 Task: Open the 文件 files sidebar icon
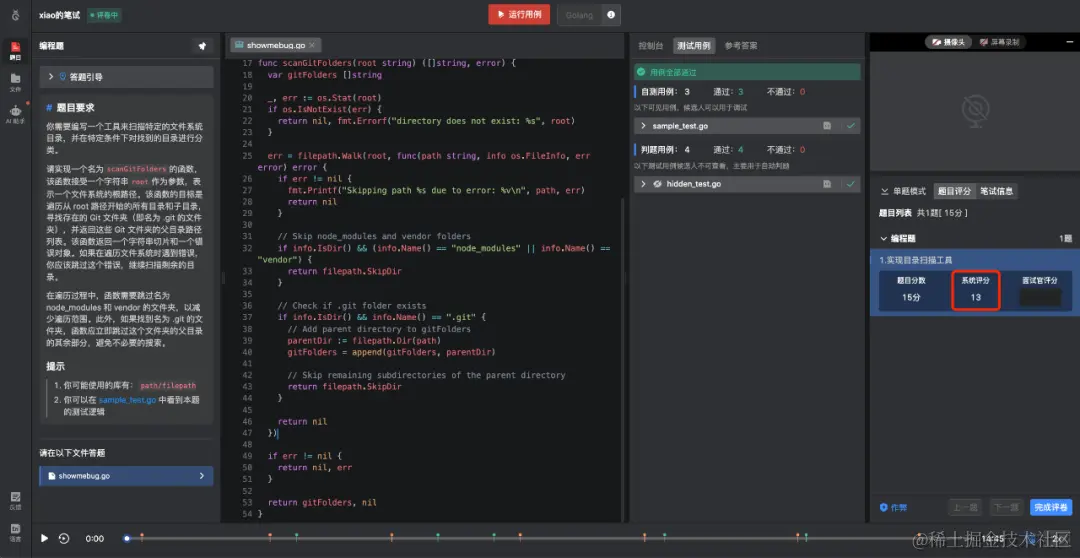[15, 82]
